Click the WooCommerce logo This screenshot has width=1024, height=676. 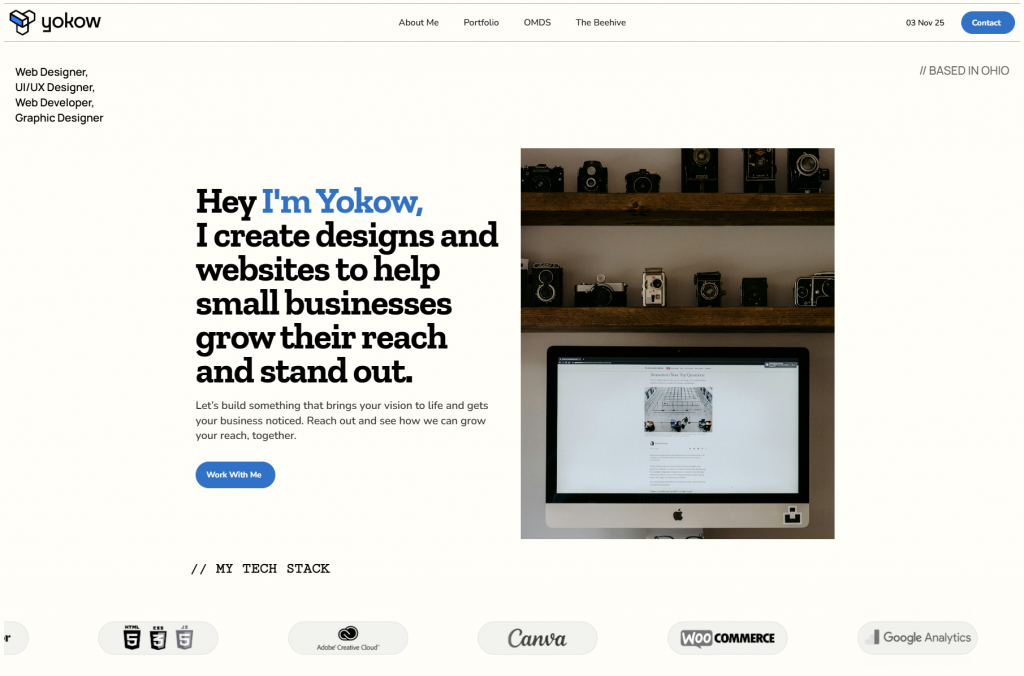click(x=728, y=638)
